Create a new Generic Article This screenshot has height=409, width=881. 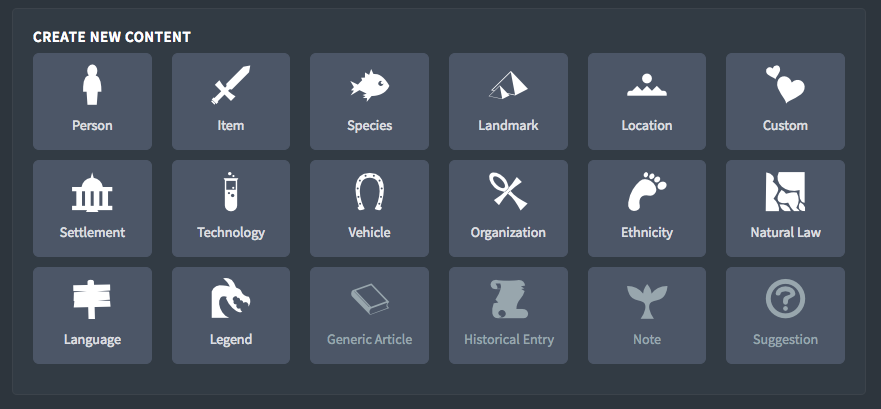click(370, 315)
